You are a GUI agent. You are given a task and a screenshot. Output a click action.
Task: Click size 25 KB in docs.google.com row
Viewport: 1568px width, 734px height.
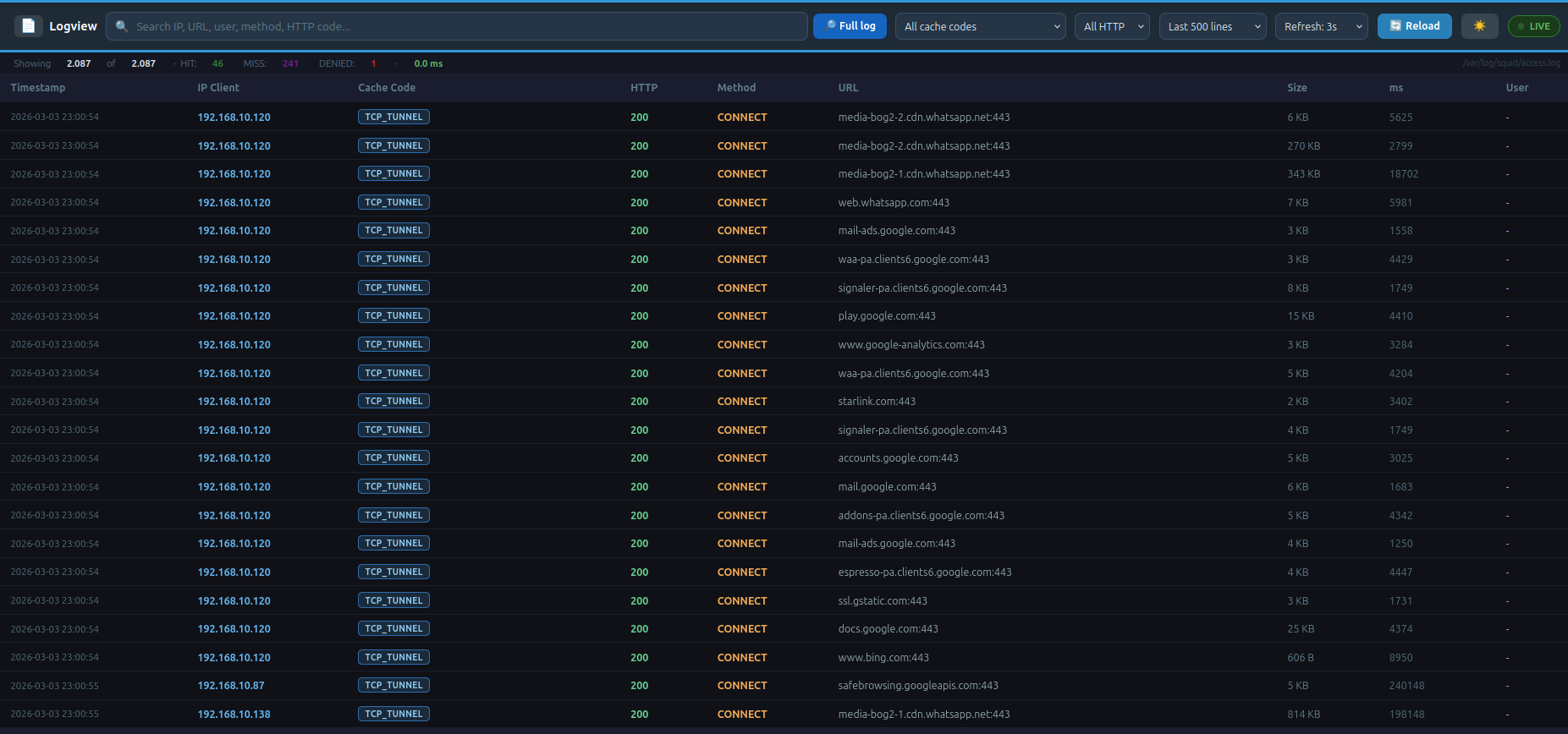click(x=1301, y=629)
